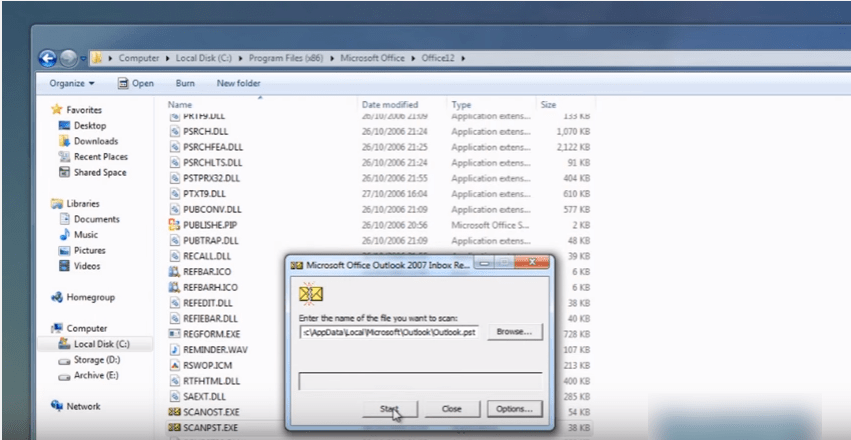
Task: Open the Organize dropdown menu
Action: 72,84
